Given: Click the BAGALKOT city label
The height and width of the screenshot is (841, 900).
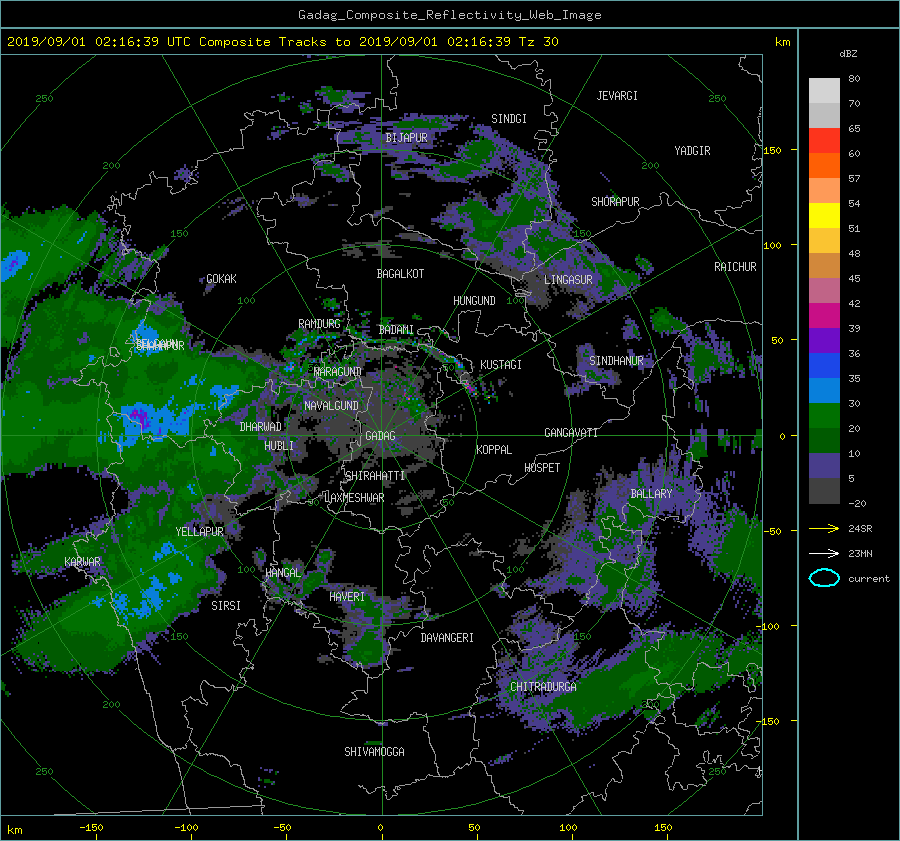Looking at the screenshot, I should click(x=400, y=274).
